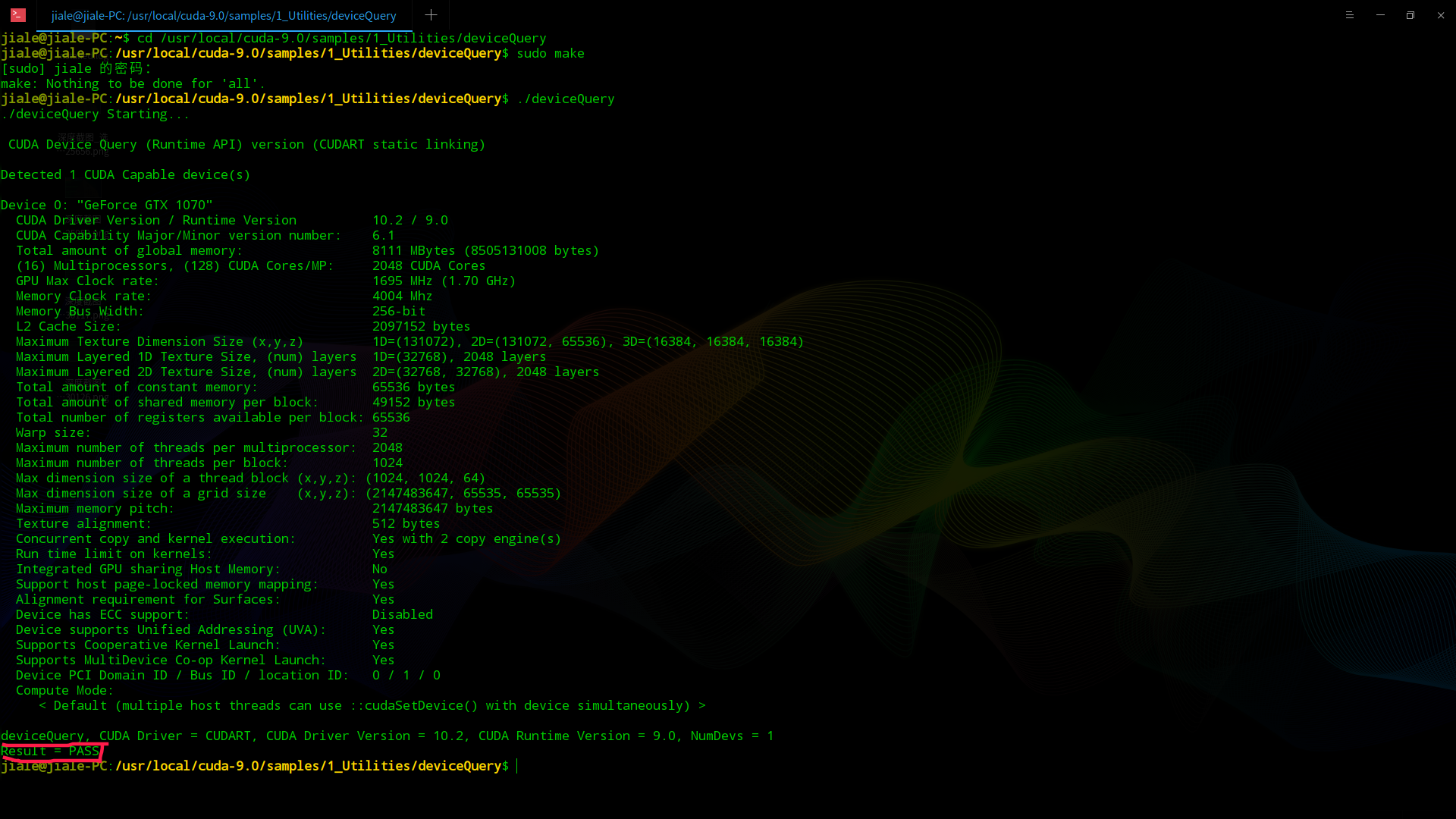The image size is (1456, 819).
Task: Click the '2048 CUDA Cores' value
Action: point(429,265)
